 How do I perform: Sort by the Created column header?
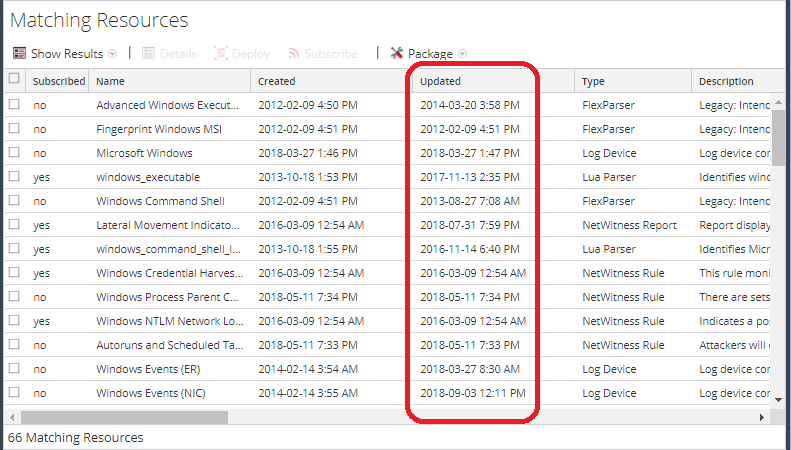tap(276, 81)
